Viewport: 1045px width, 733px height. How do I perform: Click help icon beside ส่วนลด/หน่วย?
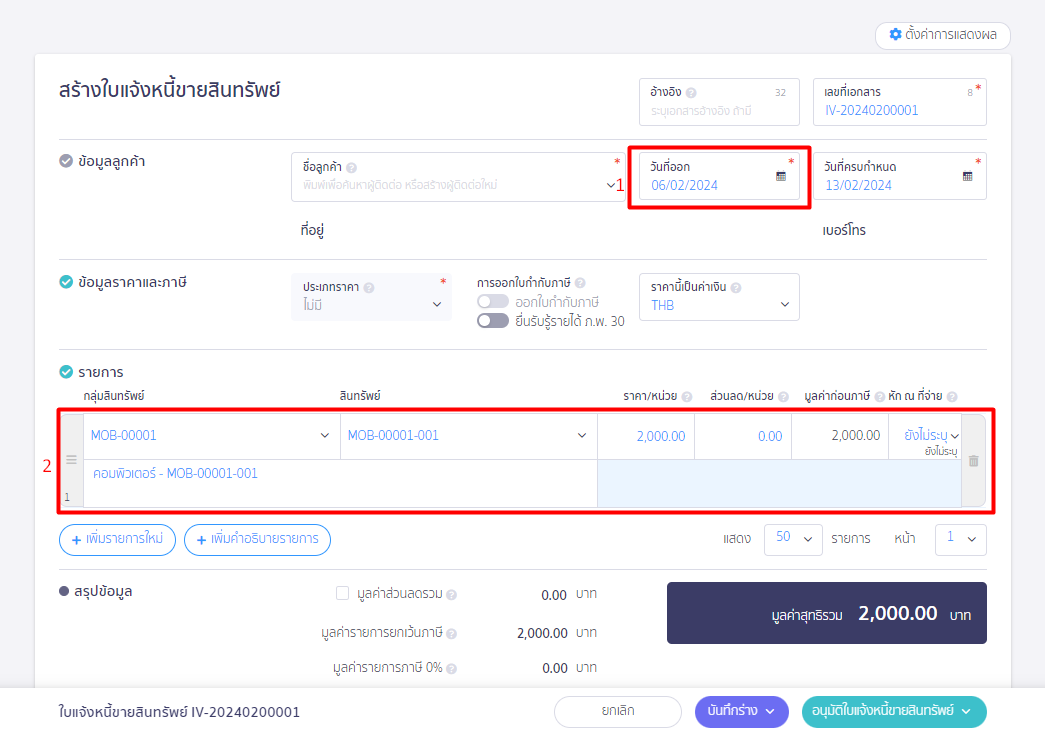point(783,396)
